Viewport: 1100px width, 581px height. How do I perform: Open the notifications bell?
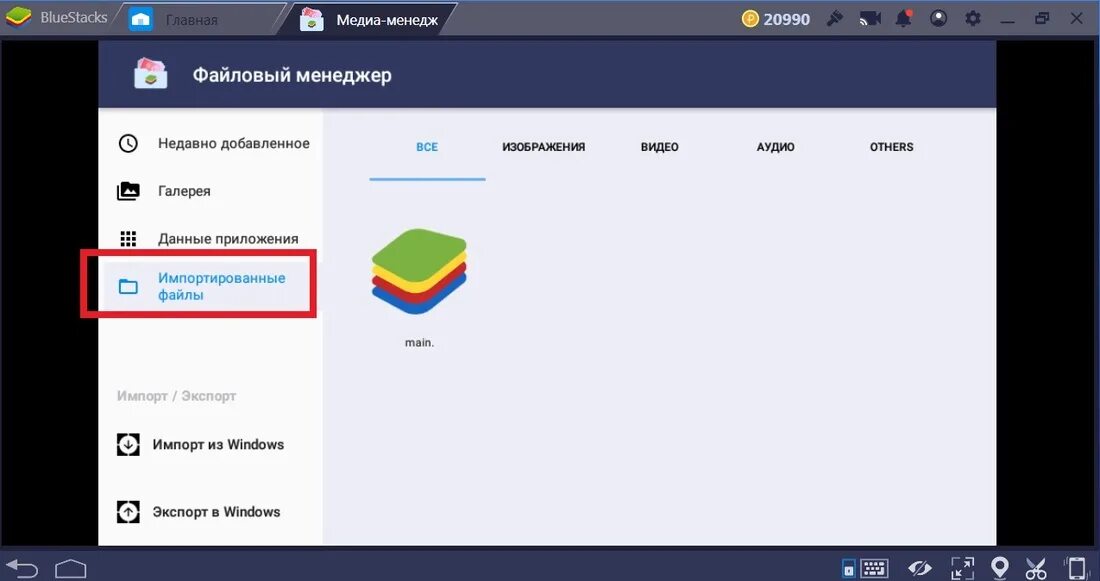[904, 19]
